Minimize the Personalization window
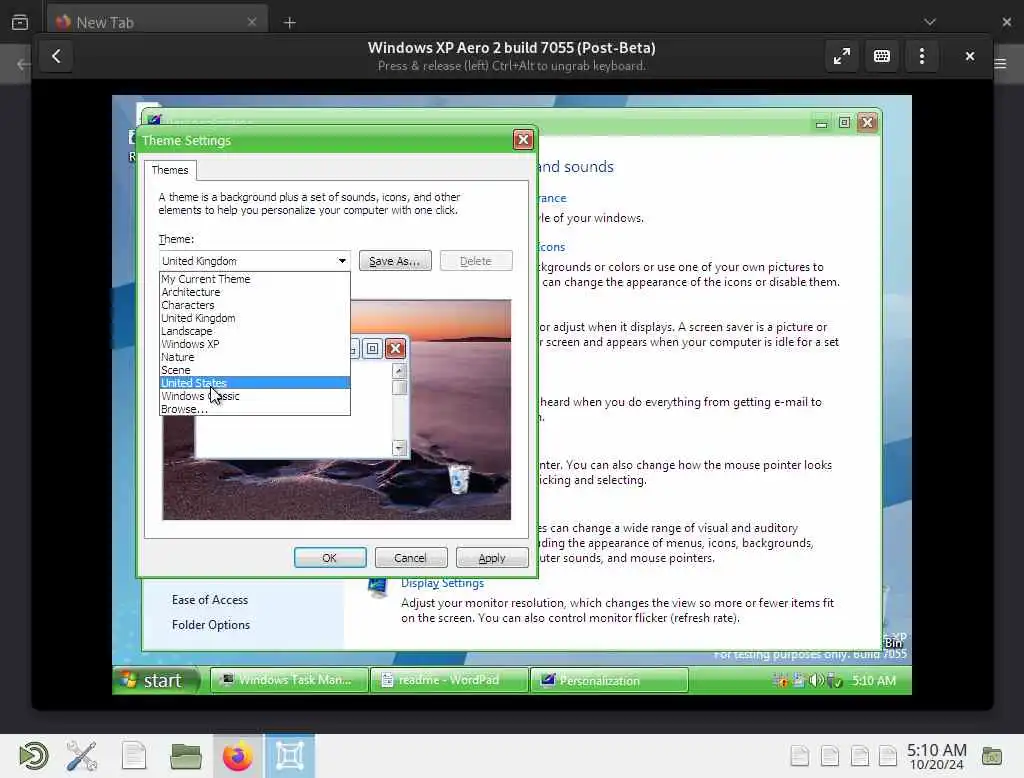 (x=821, y=123)
